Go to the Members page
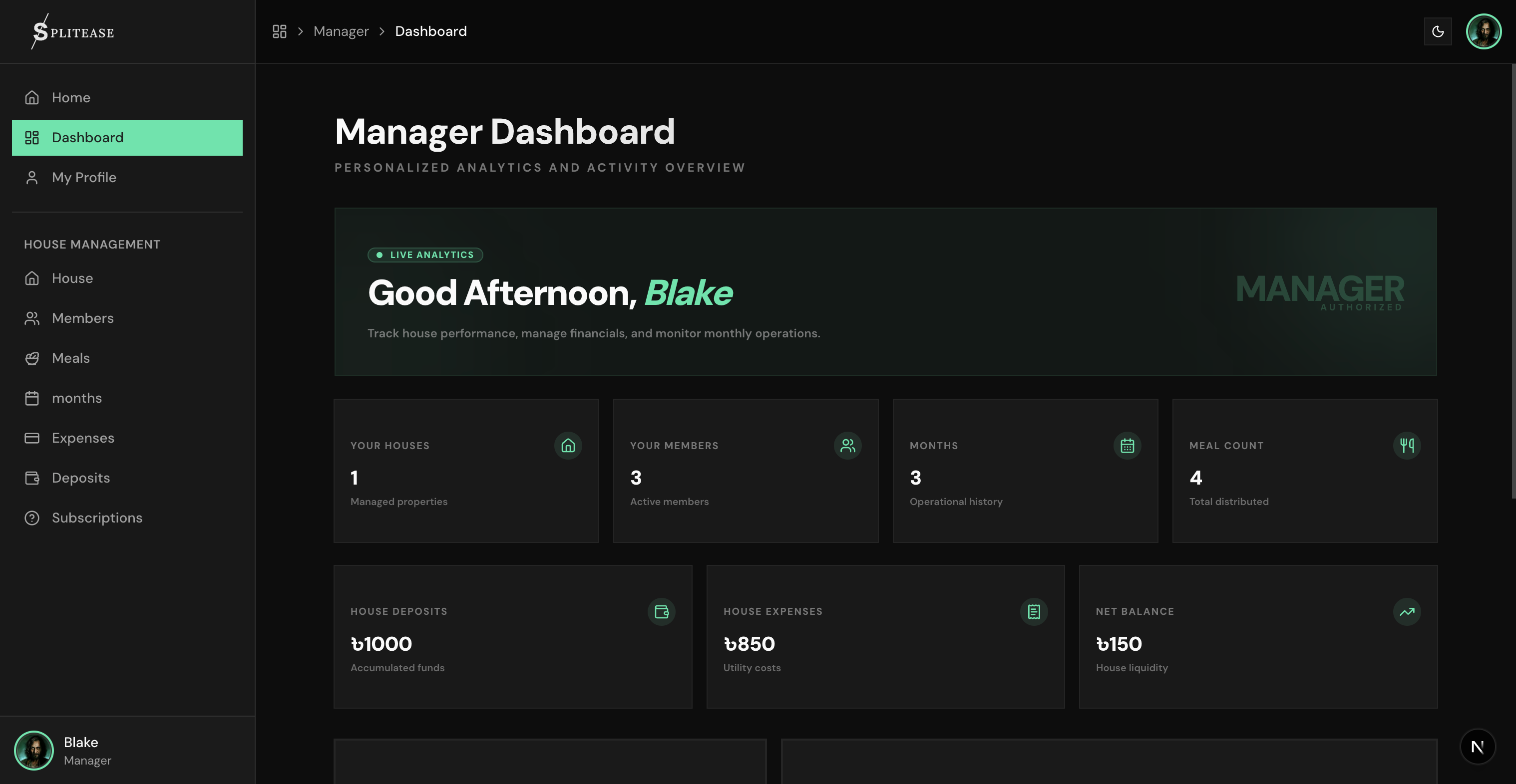 tap(82, 318)
